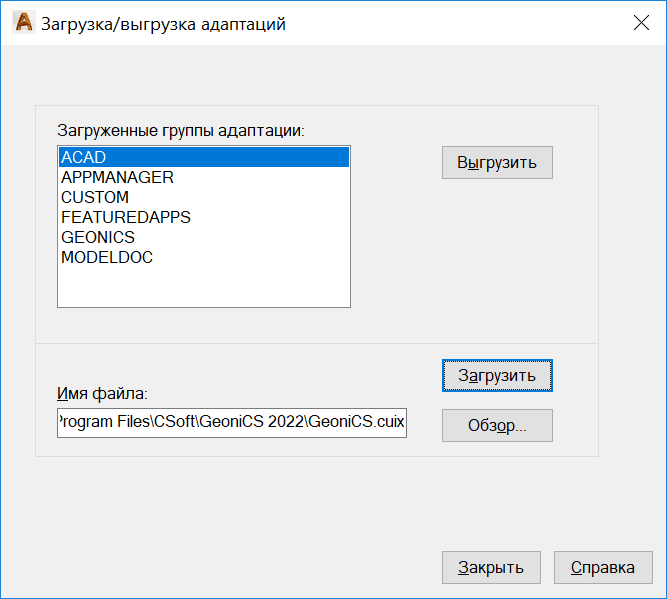Pick FEATUREDAPPS from the groups list
The width and height of the screenshot is (667, 599).
(x=125, y=217)
